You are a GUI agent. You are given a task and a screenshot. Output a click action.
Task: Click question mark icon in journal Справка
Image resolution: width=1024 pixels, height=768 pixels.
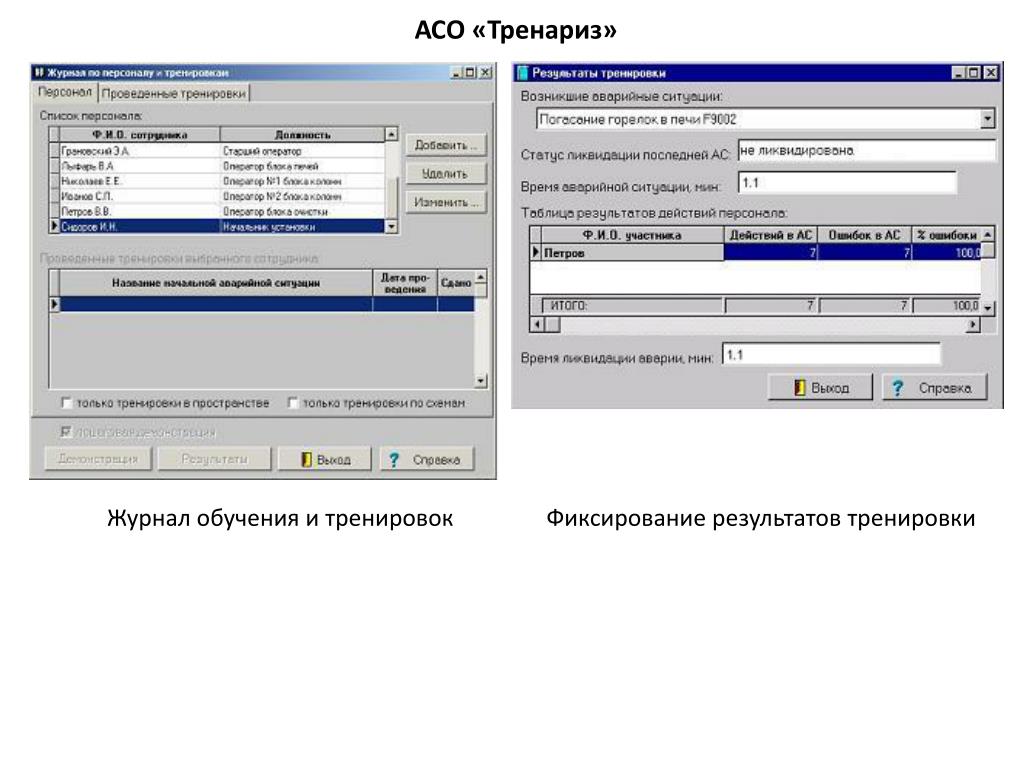[394, 460]
